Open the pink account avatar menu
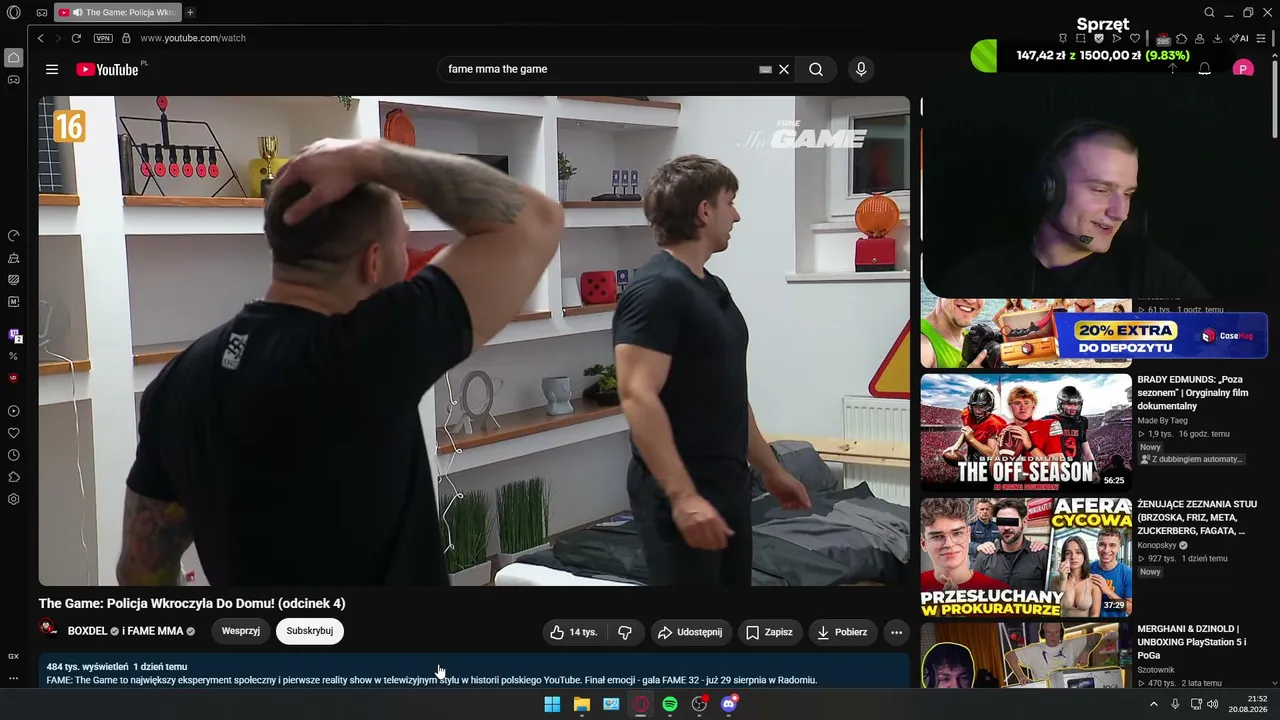The width and height of the screenshot is (1280, 720). tap(1243, 69)
